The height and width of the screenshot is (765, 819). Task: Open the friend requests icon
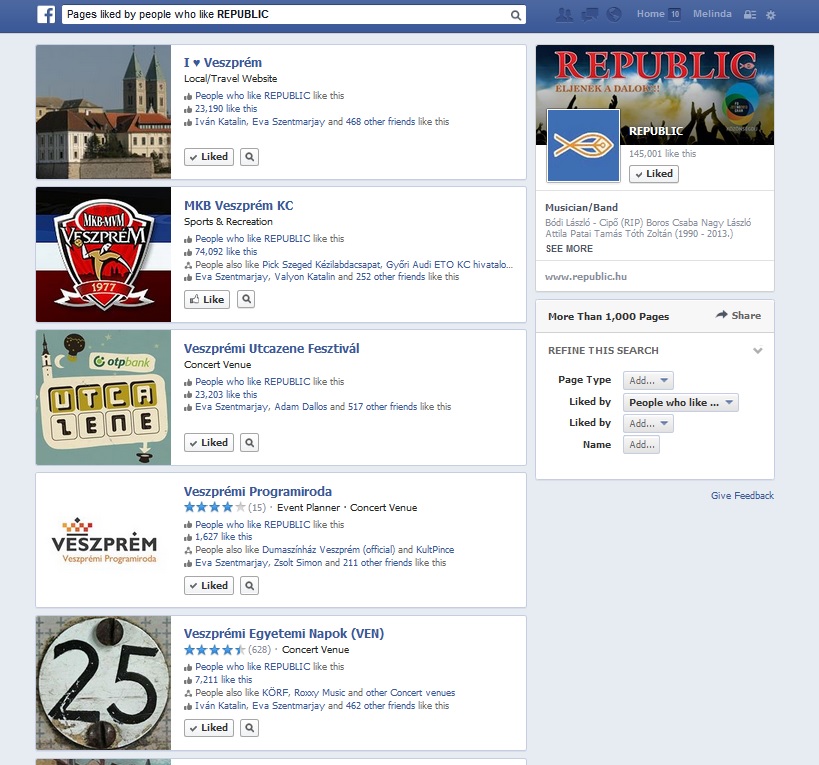tap(564, 15)
